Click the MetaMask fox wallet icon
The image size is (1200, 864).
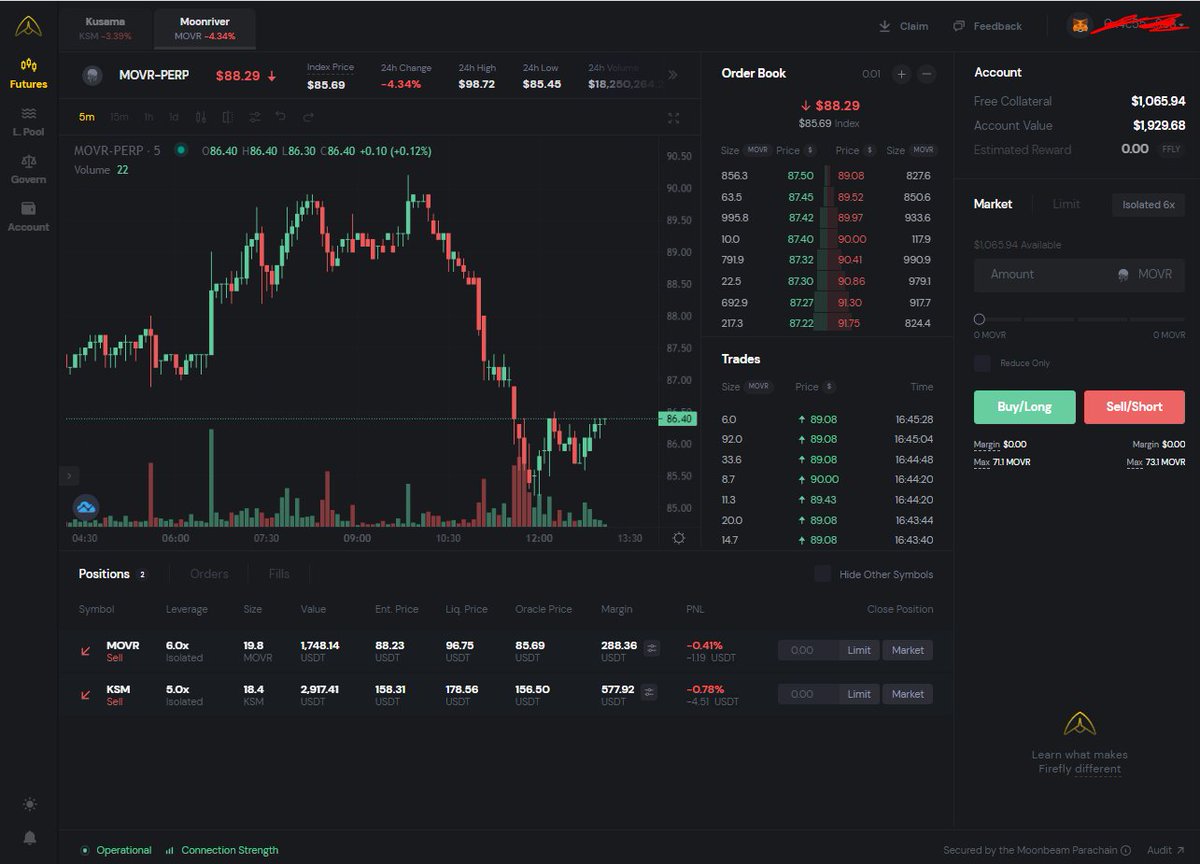1081,25
